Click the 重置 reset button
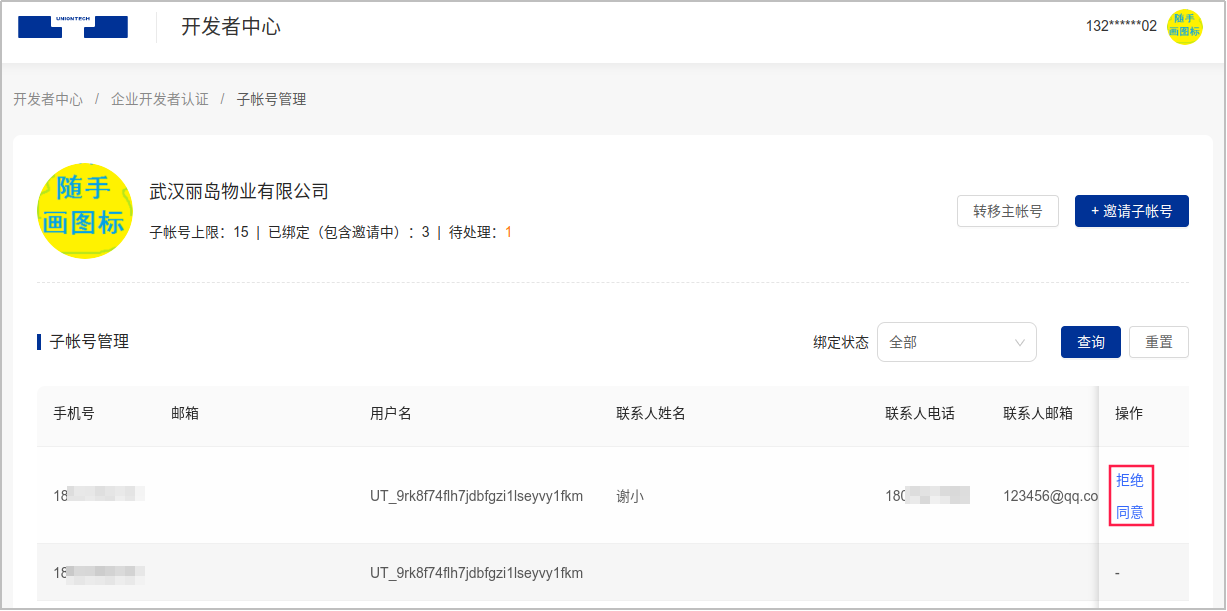The image size is (1227, 611). click(x=1158, y=342)
